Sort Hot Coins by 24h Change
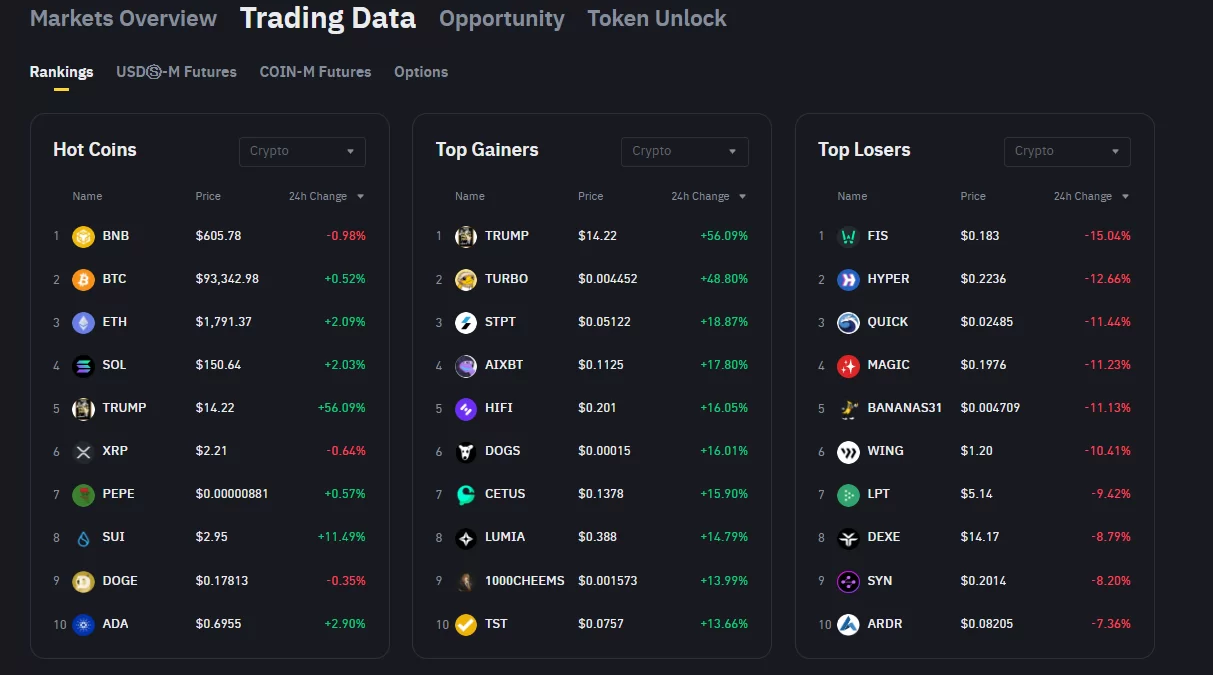 326,197
